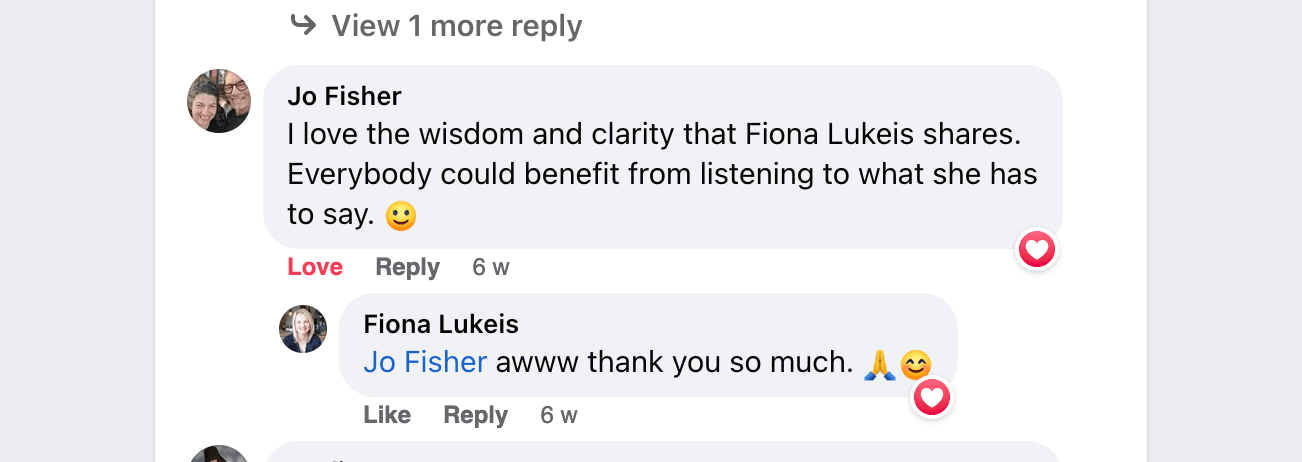Viewport: 1302px width, 462px height.
Task: Click the partially visible avatar at bottom
Action: point(219,454)
